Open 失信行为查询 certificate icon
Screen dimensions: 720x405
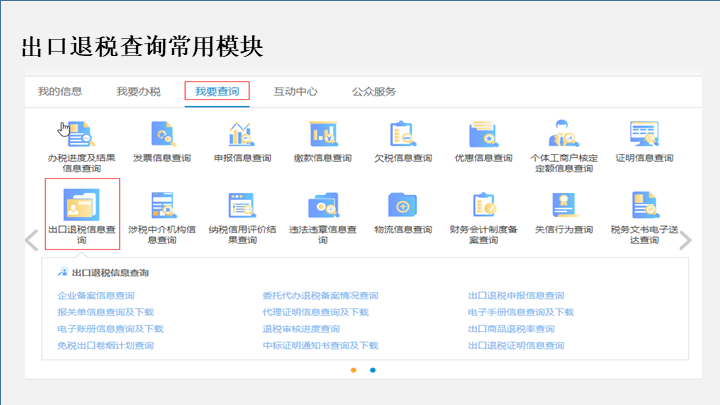pyautogui.click(x=564, y=205)
